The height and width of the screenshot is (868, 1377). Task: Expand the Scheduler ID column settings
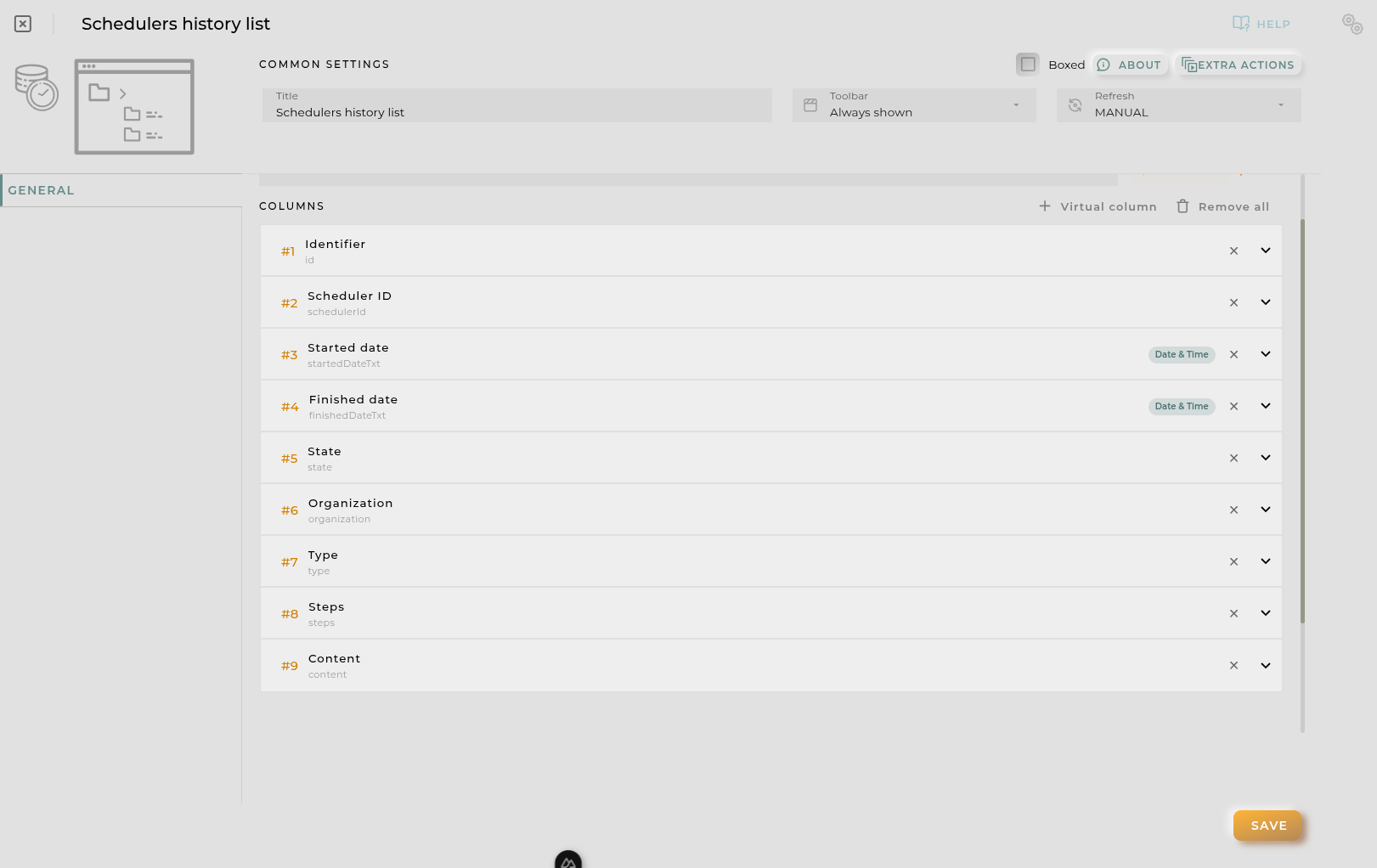click(1266, 302)
